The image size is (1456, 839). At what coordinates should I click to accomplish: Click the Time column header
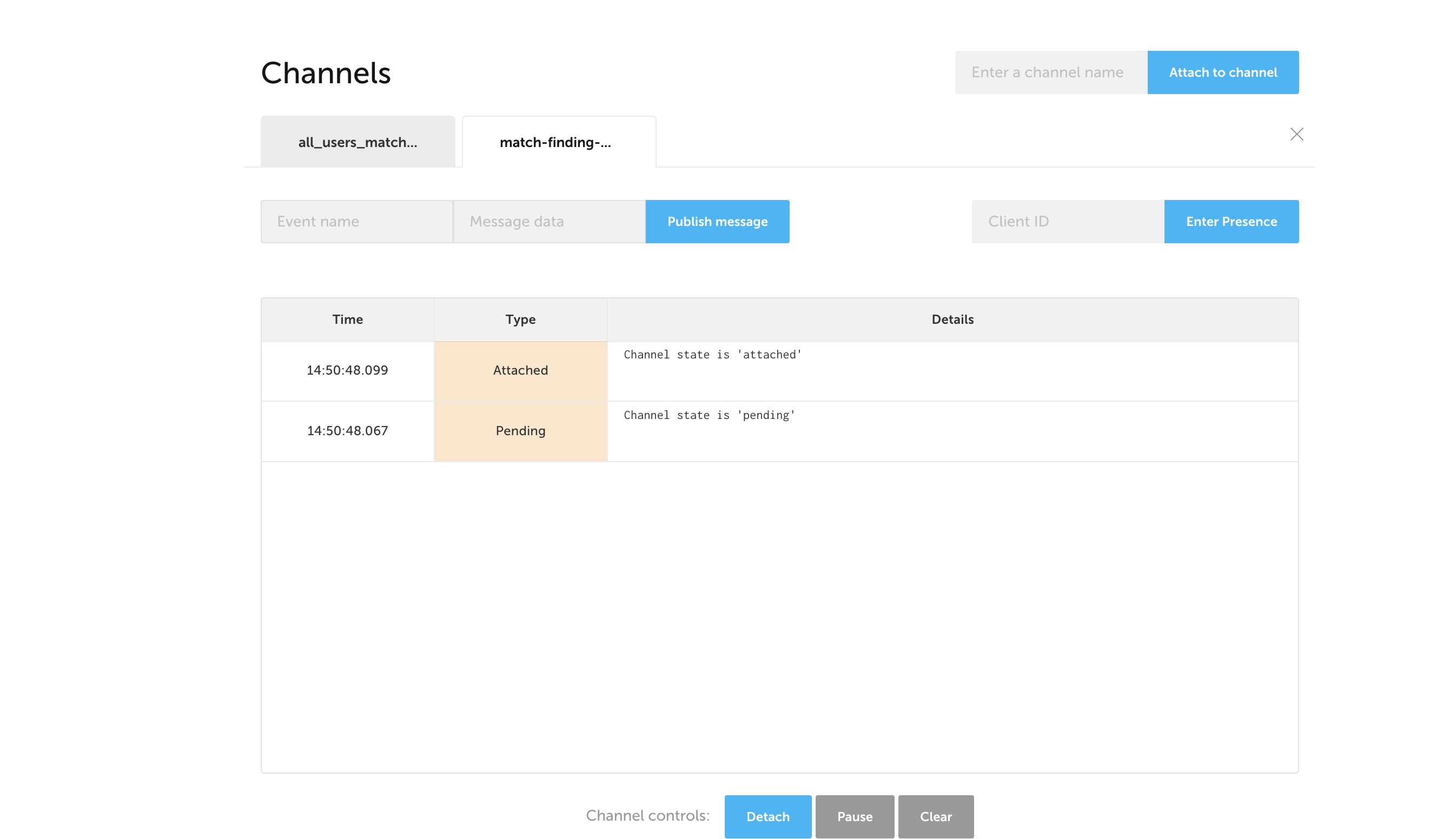click(x=347, y=318)
